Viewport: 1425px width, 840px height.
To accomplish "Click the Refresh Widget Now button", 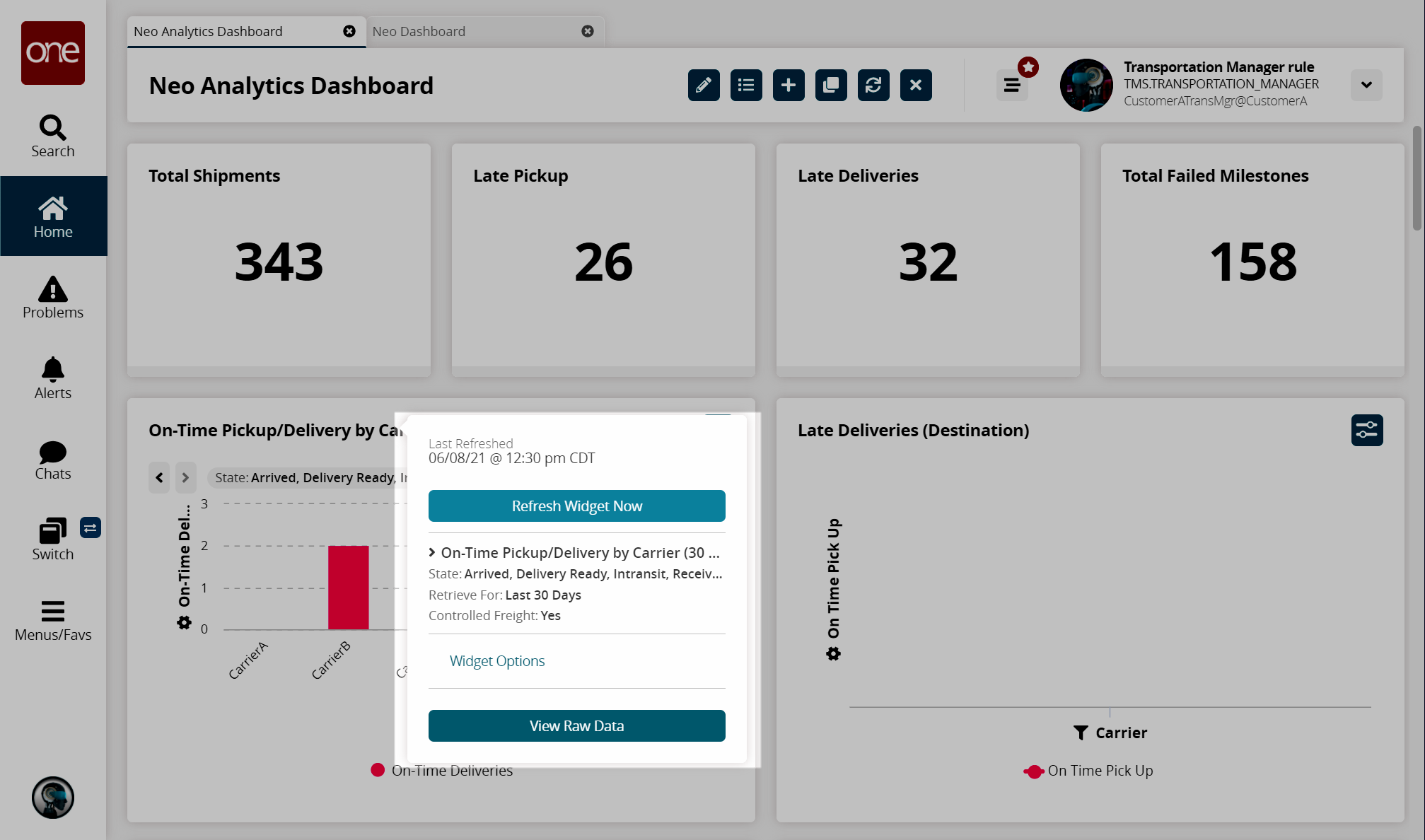I will pyautogui.click(x=576, y=506).
